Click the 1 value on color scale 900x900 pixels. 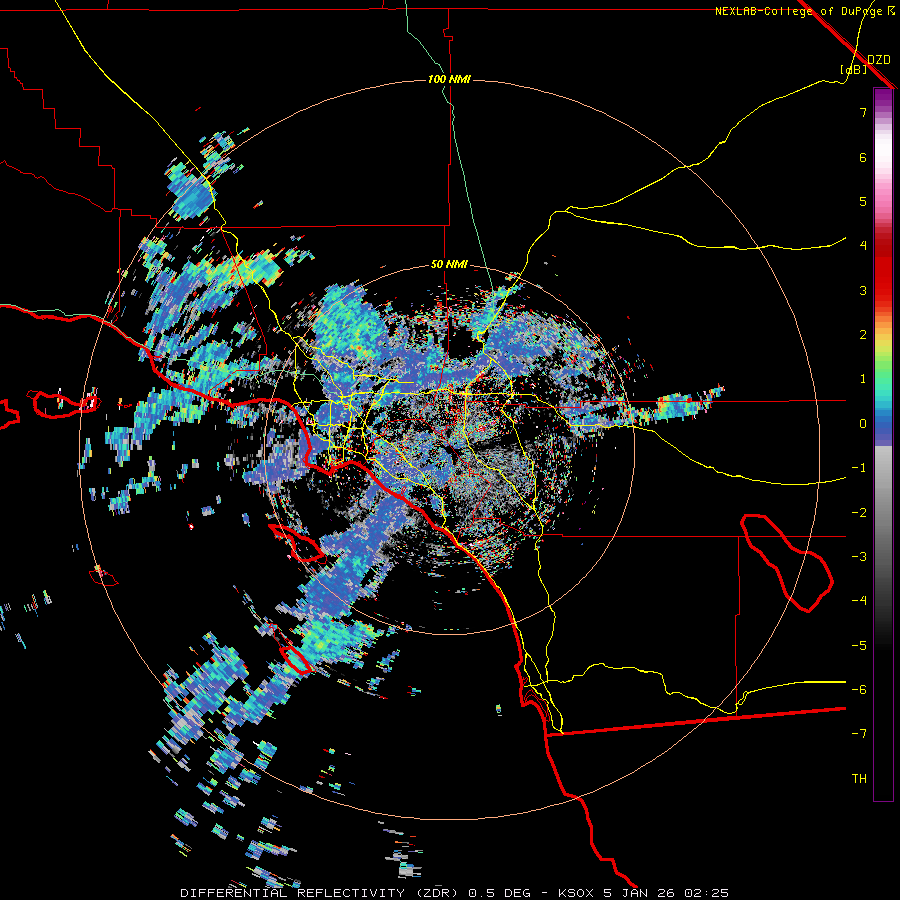[x=863, y=379]
